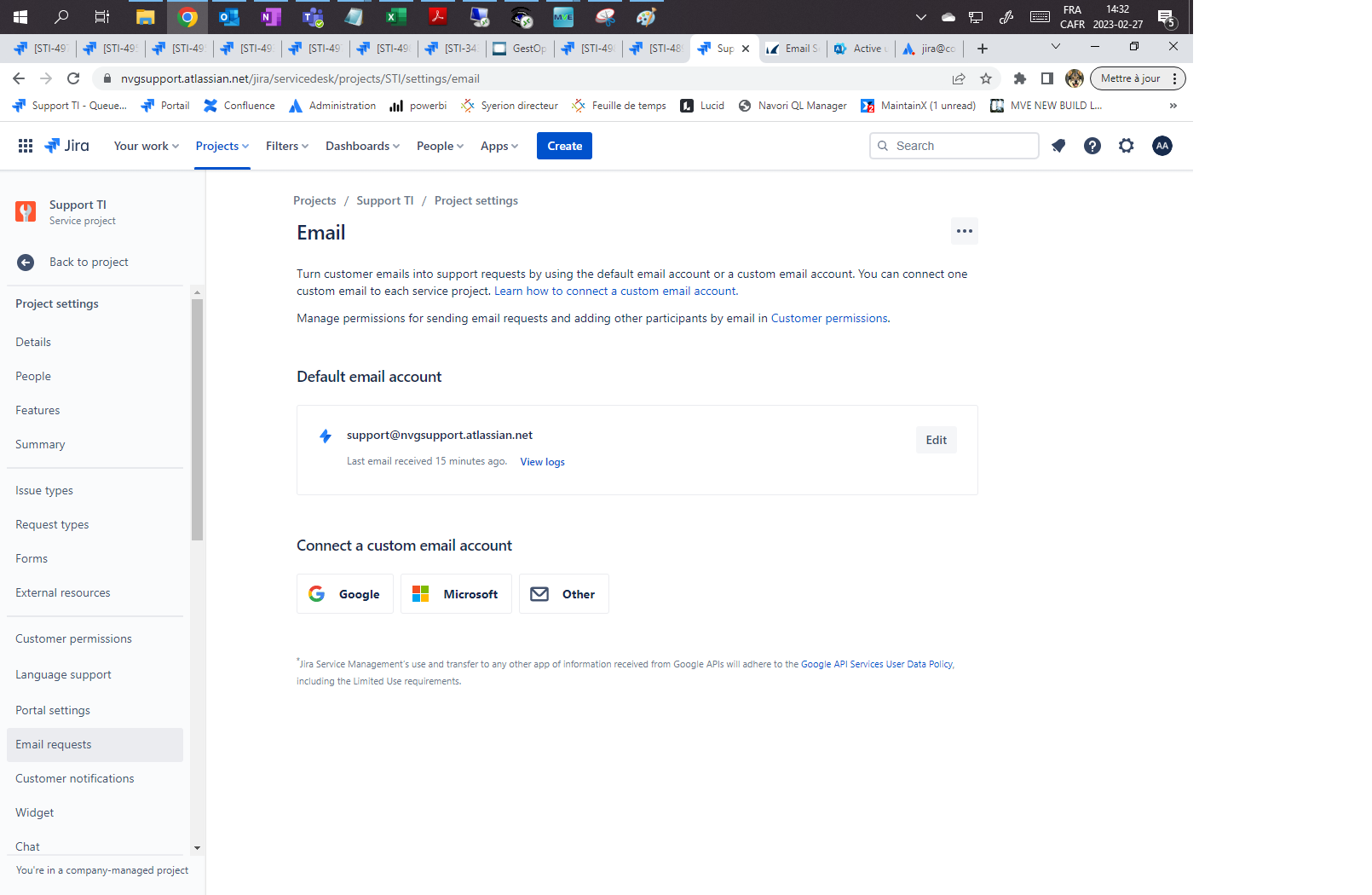Open the Dashboards dropdown

point(362,145)
